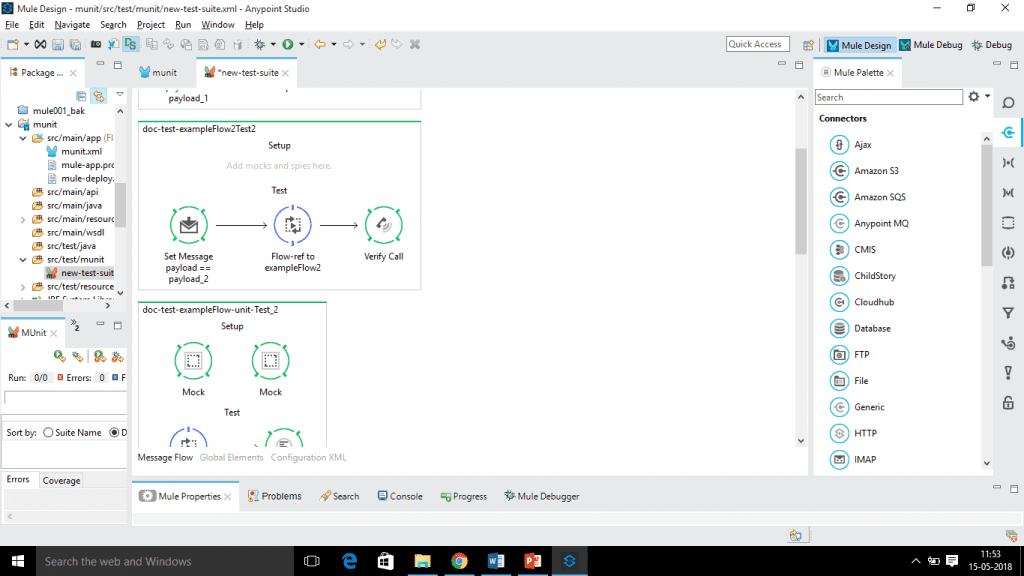Click the palette settings gear icon
This screenshot has width=1024, height=576.
(973, 96)
